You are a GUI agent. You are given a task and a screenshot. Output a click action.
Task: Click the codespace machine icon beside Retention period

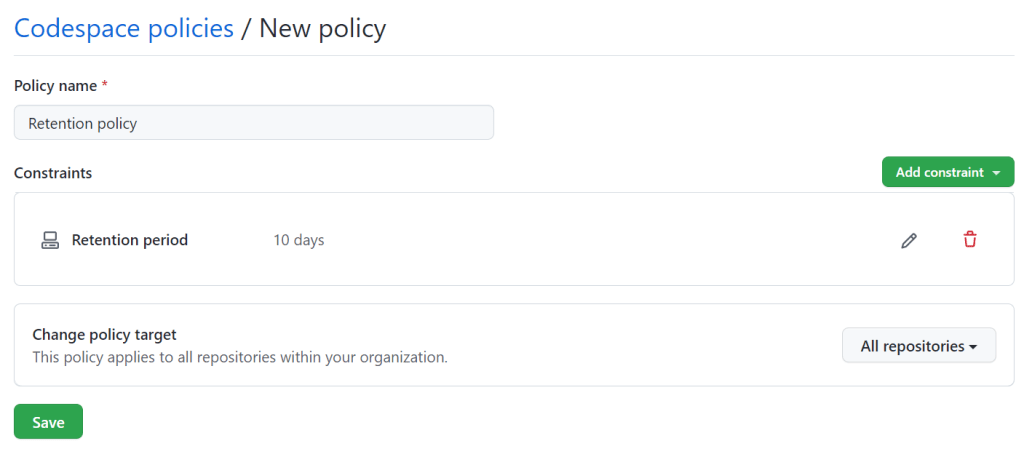click(x=50, y=240)
